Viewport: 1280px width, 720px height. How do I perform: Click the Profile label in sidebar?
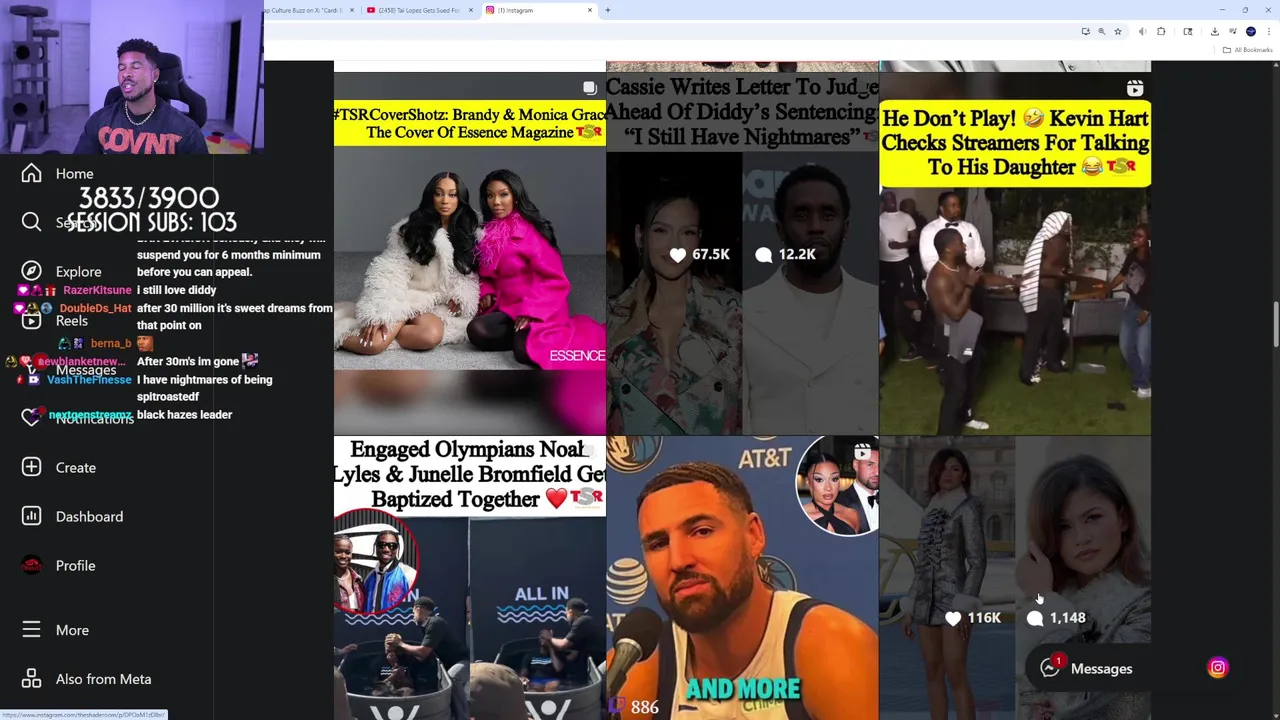76,566
